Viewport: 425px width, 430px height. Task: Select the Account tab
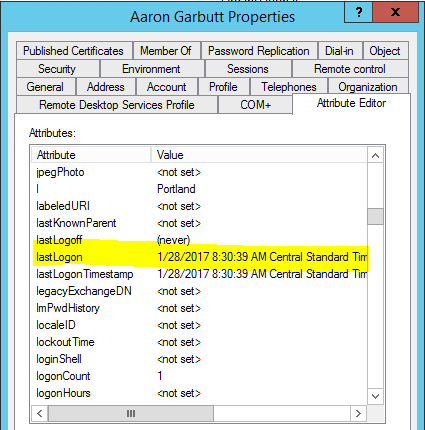point(167,87)
